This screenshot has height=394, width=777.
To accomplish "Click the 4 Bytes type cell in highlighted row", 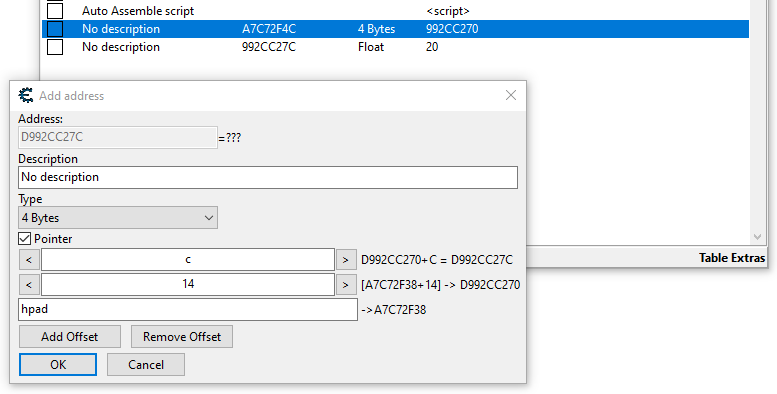I will click(376, 29).
